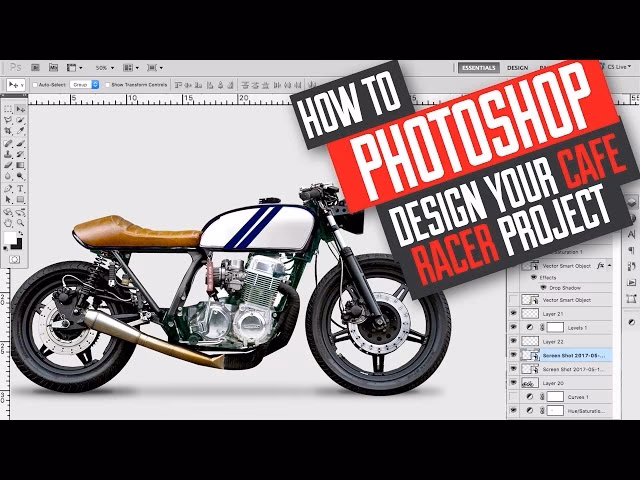
Task: Select the History Brush tool
Action: (x=20, y=155)
